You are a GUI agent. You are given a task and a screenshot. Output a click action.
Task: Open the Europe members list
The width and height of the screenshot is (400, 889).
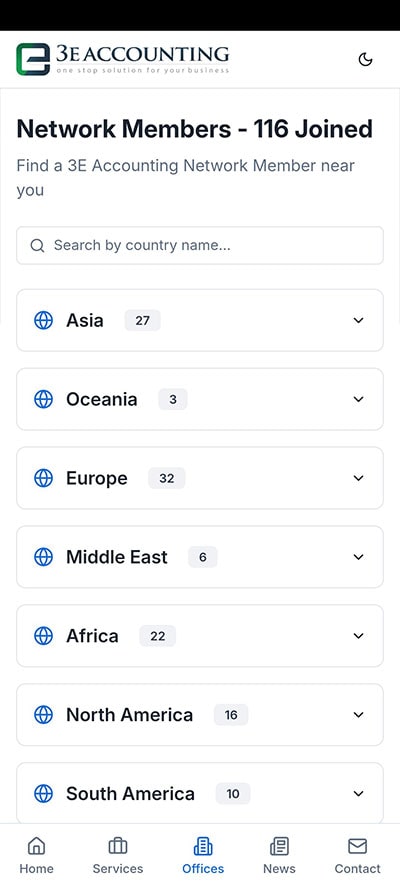pos(200,478)
